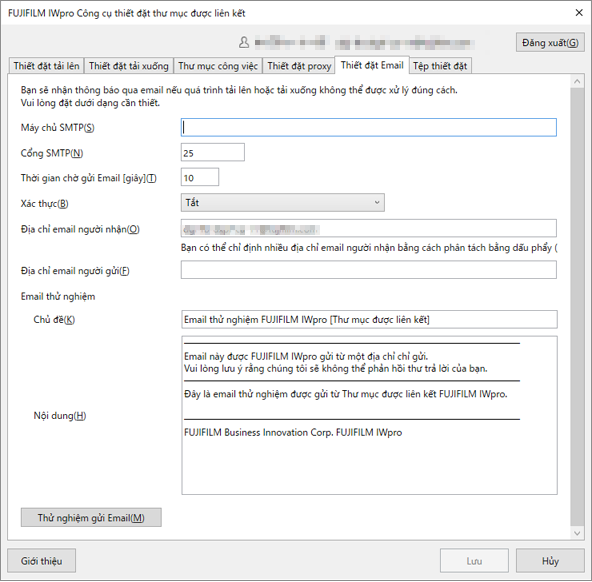Cancel with the Hủy button
Screen dimensions: 592x582
point(550,561)
